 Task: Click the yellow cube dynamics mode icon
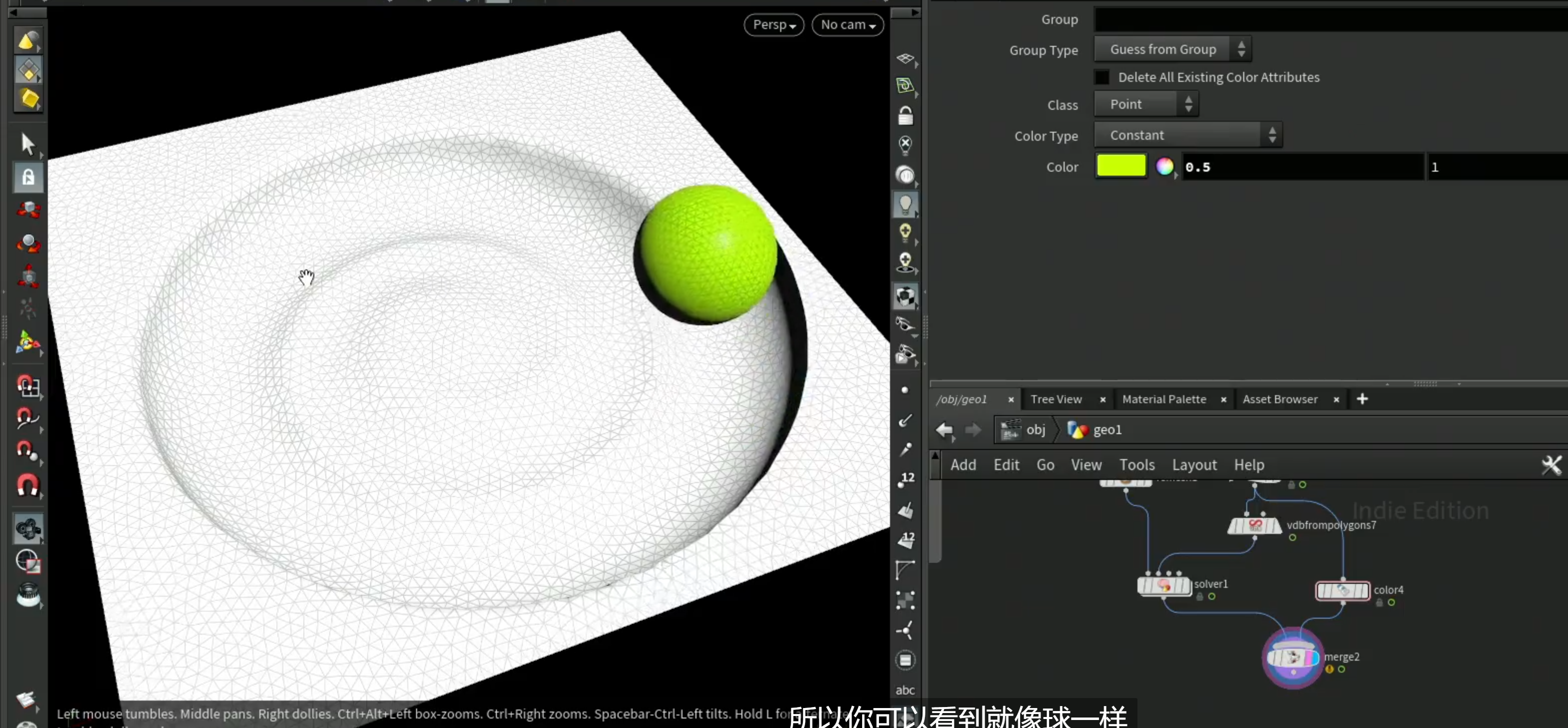pos(28,99)
